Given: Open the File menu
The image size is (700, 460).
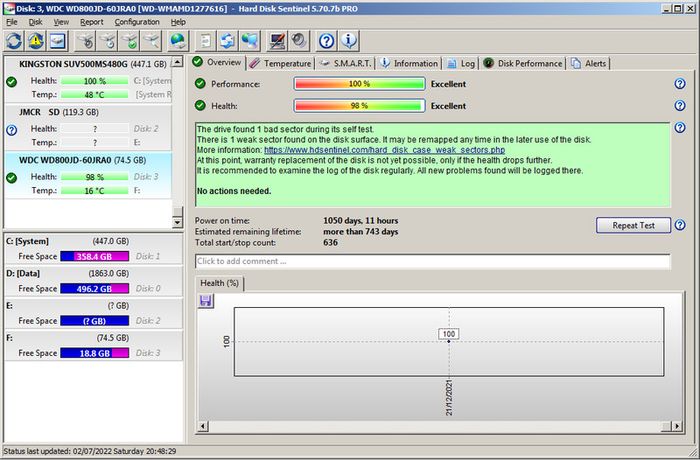Looking at the screenshot, I should tap(12, 22).
